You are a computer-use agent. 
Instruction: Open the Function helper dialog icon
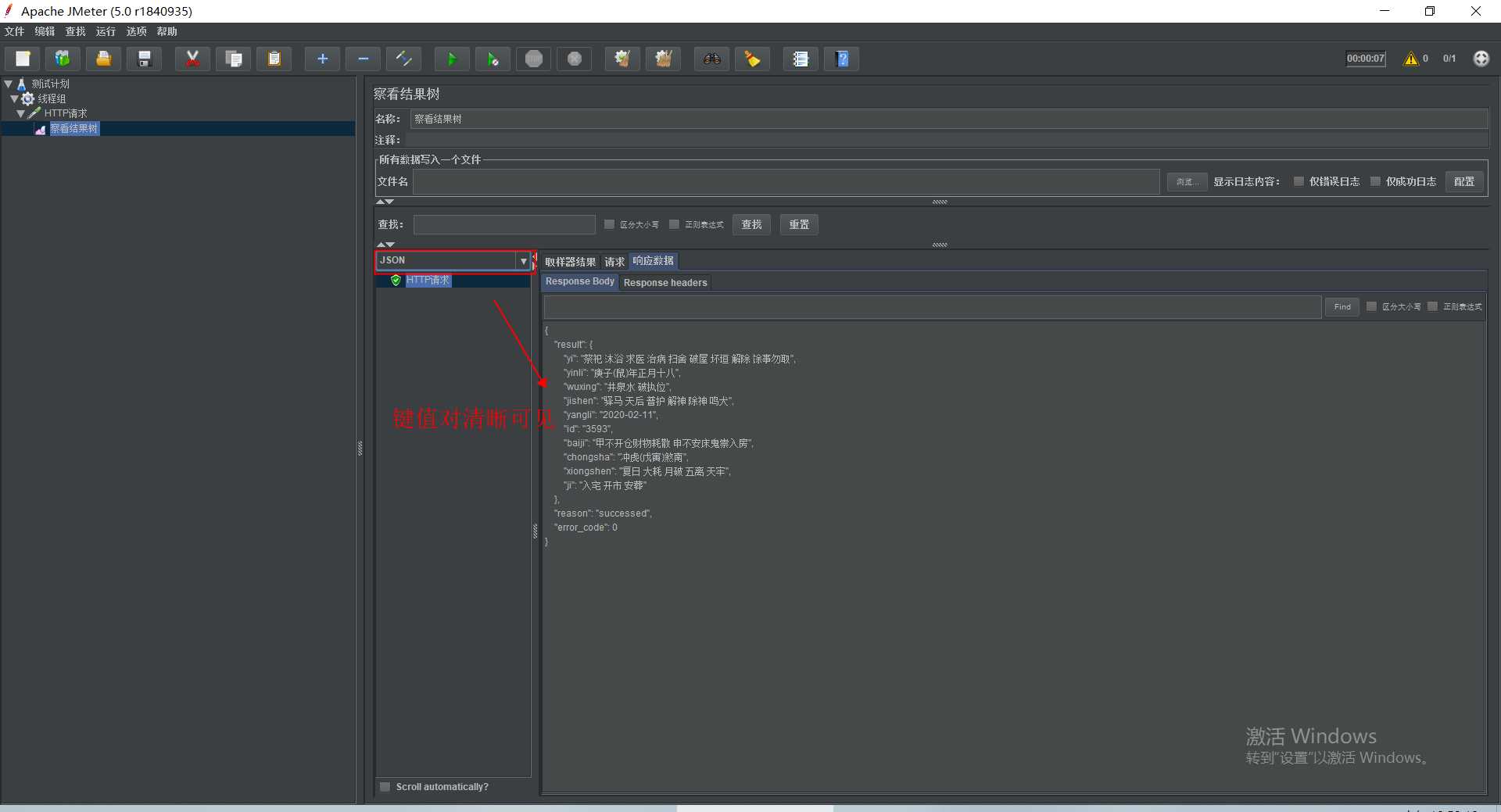click(801, 59)
